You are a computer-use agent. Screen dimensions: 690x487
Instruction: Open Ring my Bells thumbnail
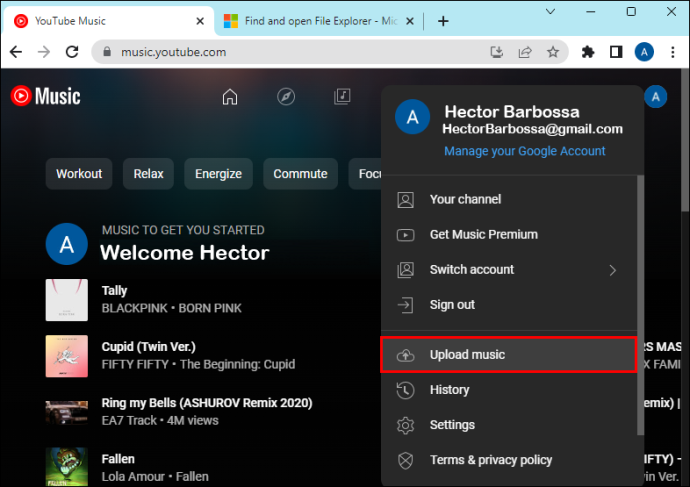tap(67, 412)
